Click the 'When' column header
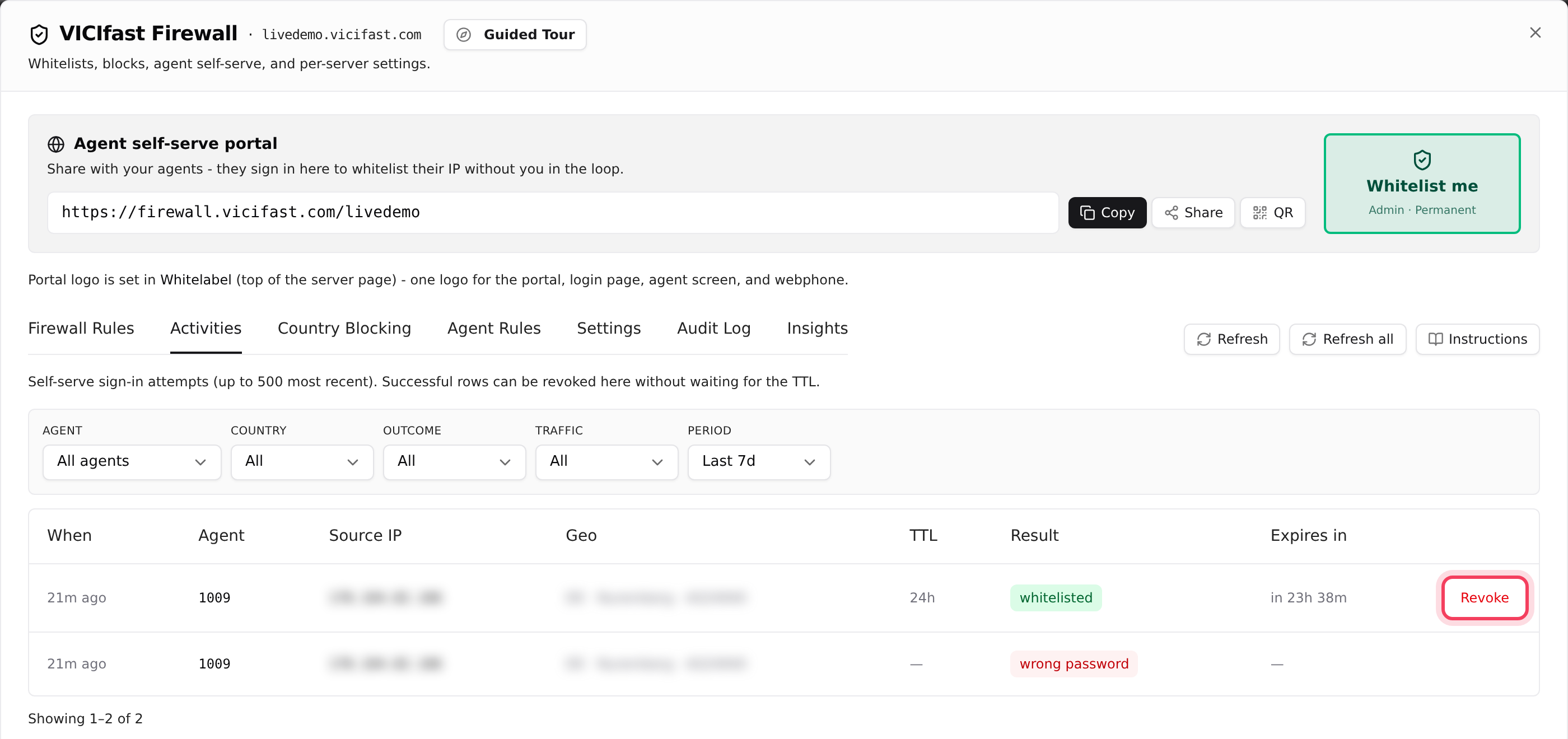 click(69, 535)
